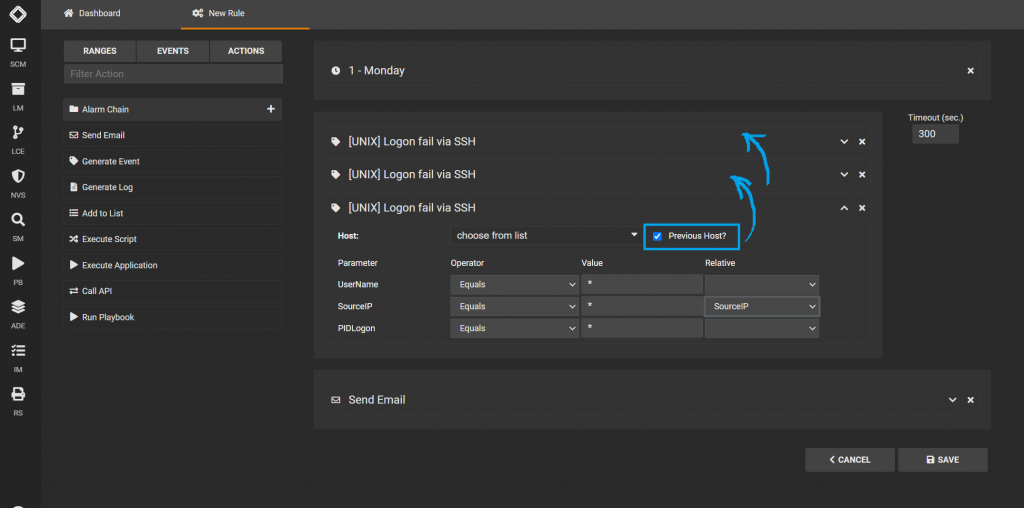1024x508 pixels.
Task: Expand first Logon fail via SSH event
Action: (844, 142)
